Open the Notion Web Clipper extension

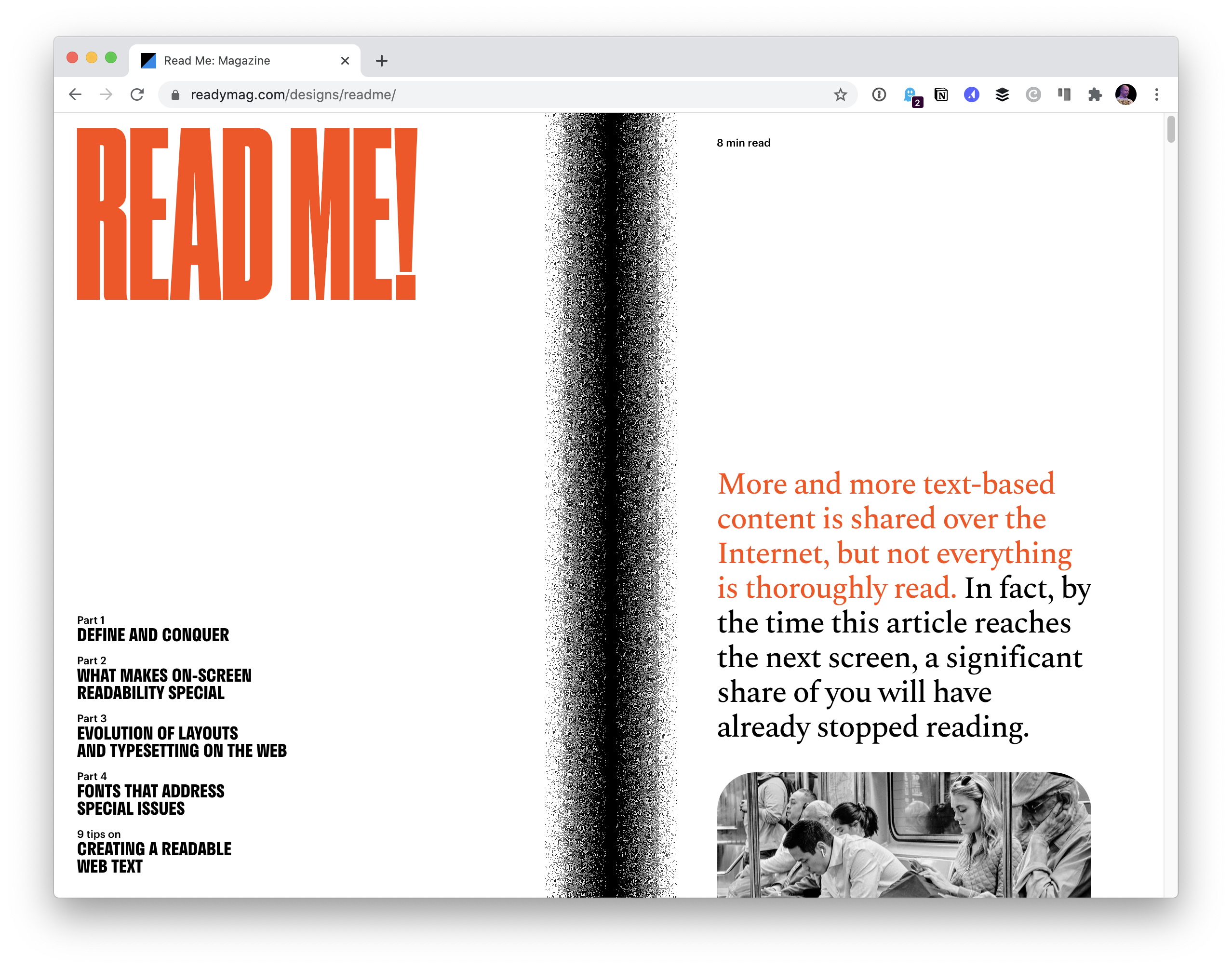(941, 95)
